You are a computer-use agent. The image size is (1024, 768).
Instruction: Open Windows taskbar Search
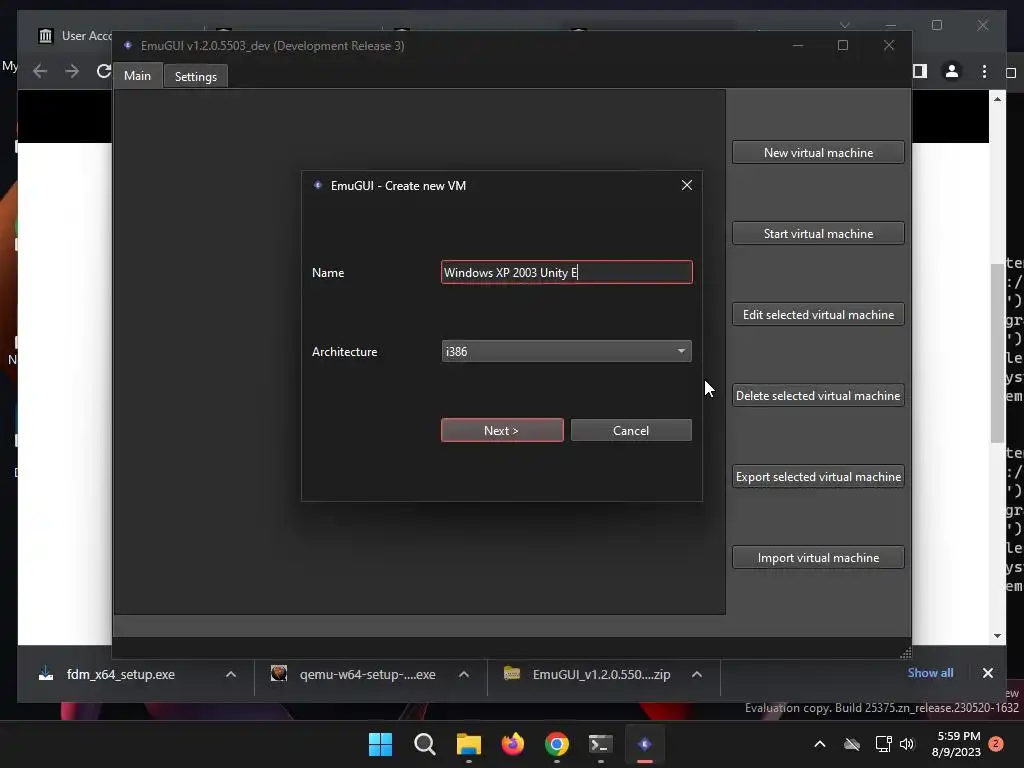point(424,744)
